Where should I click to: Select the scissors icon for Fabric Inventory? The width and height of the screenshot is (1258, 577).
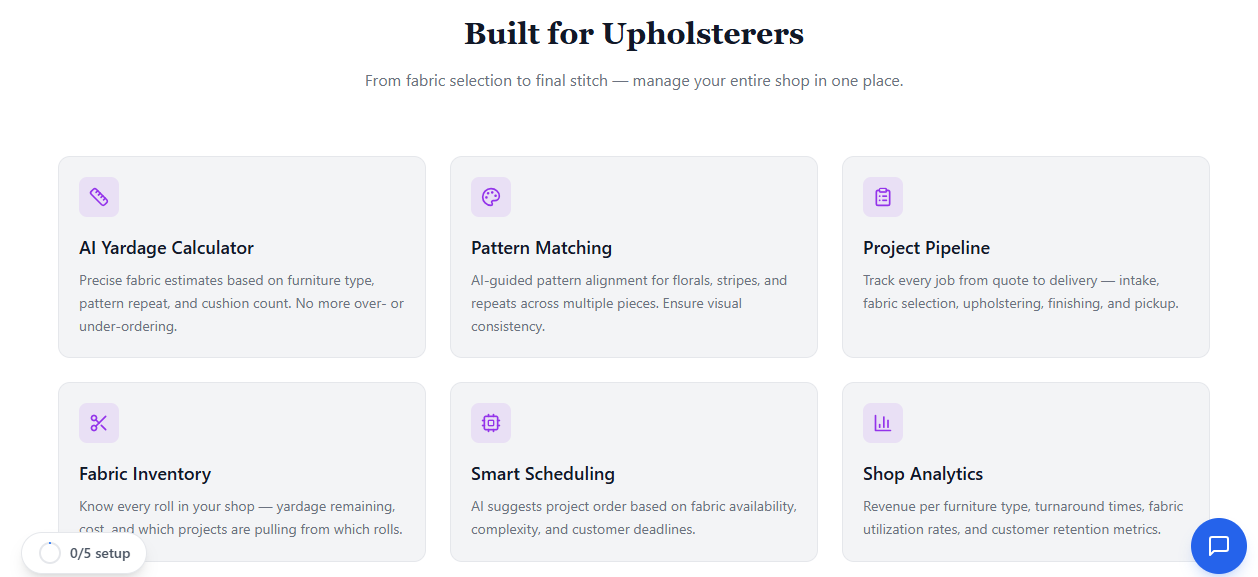coord(98,423)
